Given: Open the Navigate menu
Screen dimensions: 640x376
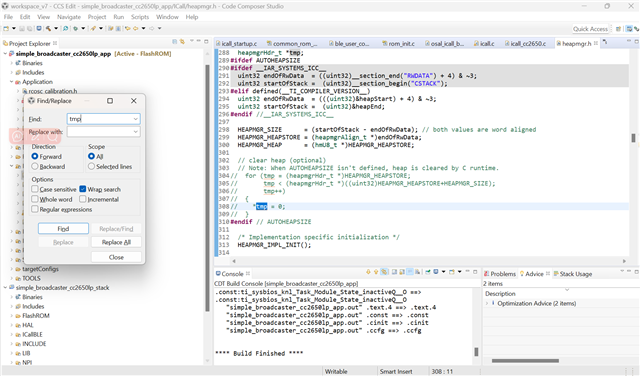Looking at the screenshot, I should 69,17.
